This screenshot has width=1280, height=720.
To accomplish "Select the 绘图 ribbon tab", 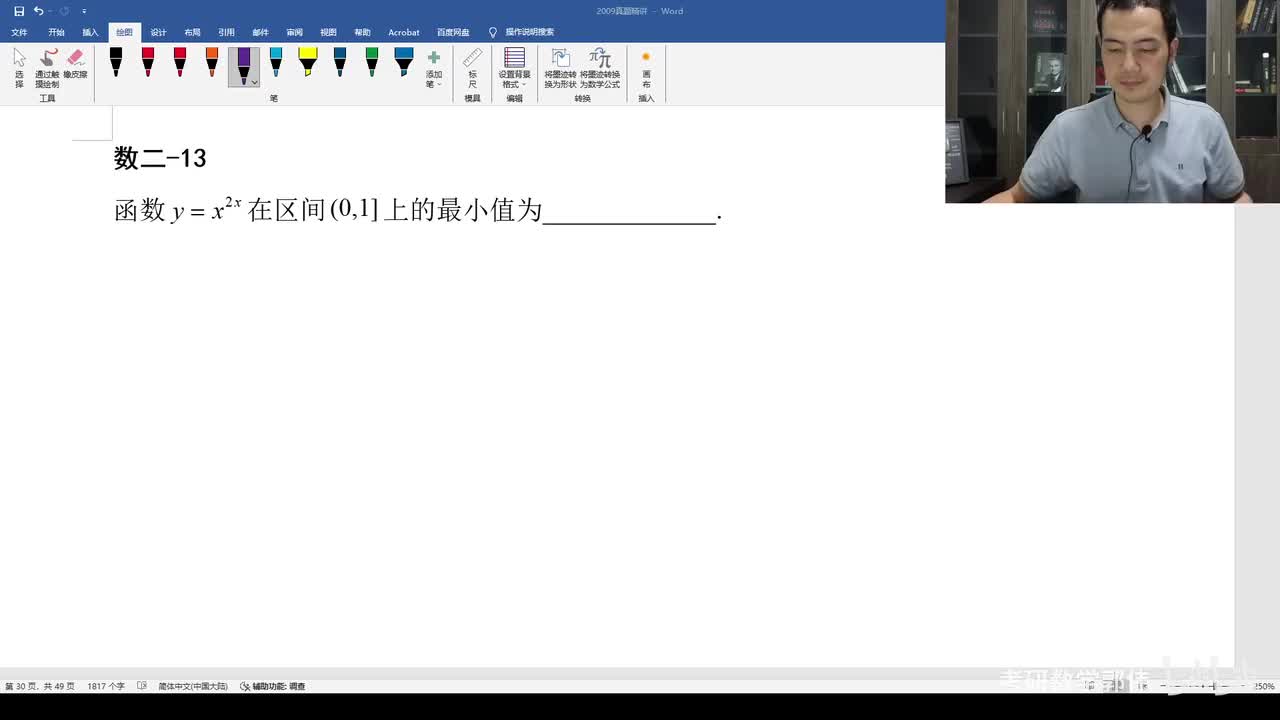I will coord(124,32).
